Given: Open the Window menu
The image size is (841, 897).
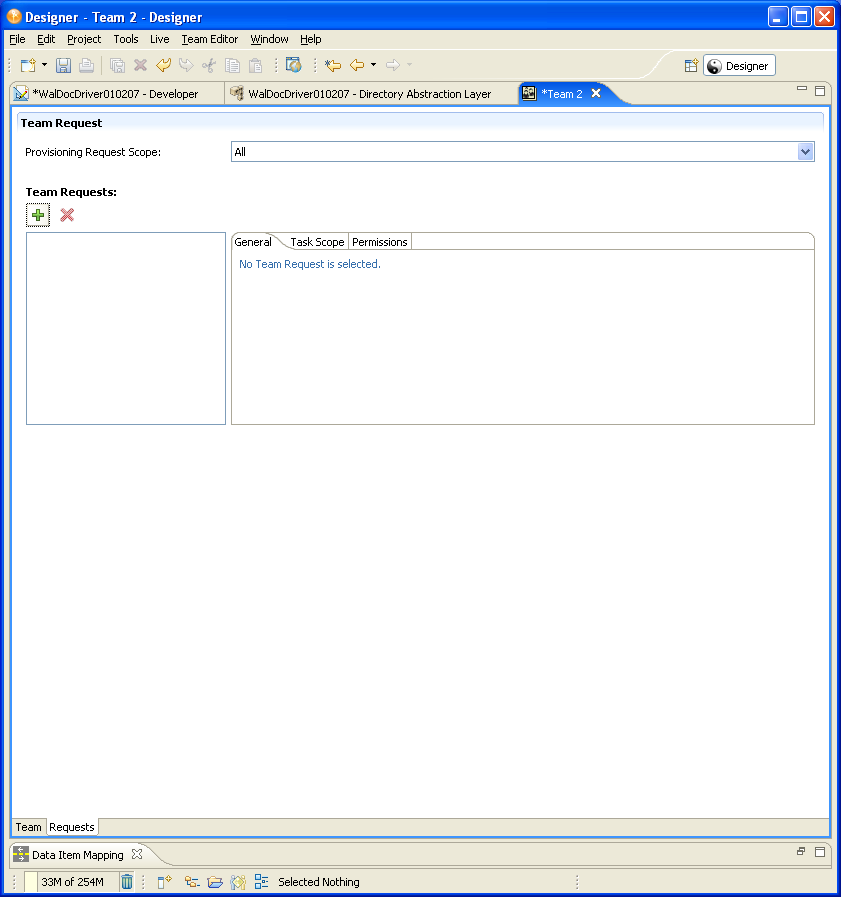Looking at the screenshot, I should pos(269,39).
